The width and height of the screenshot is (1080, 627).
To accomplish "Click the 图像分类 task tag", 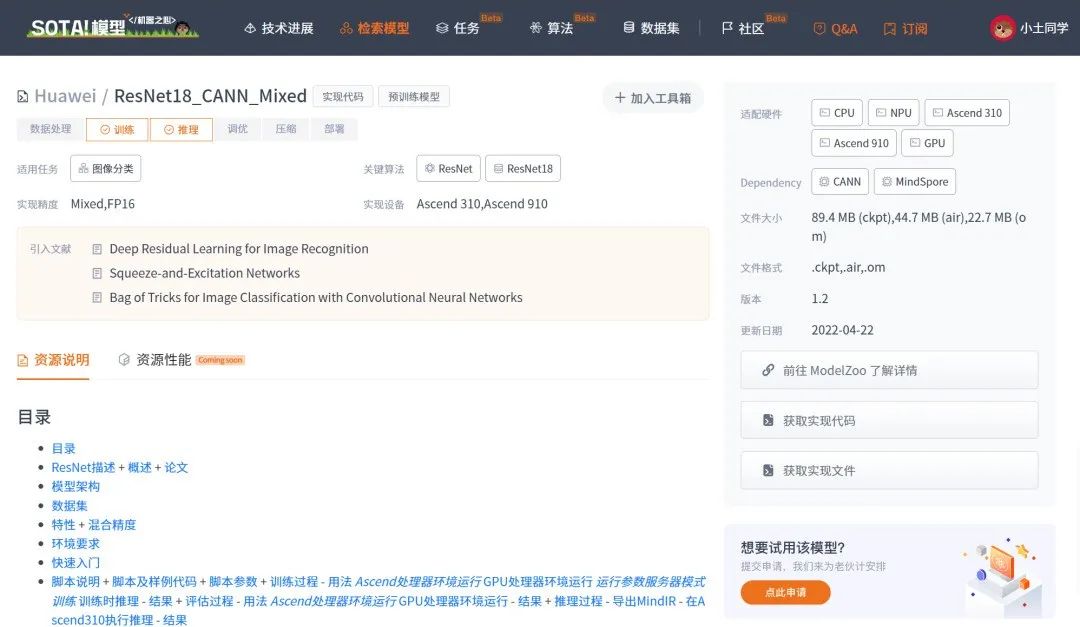I will point(105,169).
